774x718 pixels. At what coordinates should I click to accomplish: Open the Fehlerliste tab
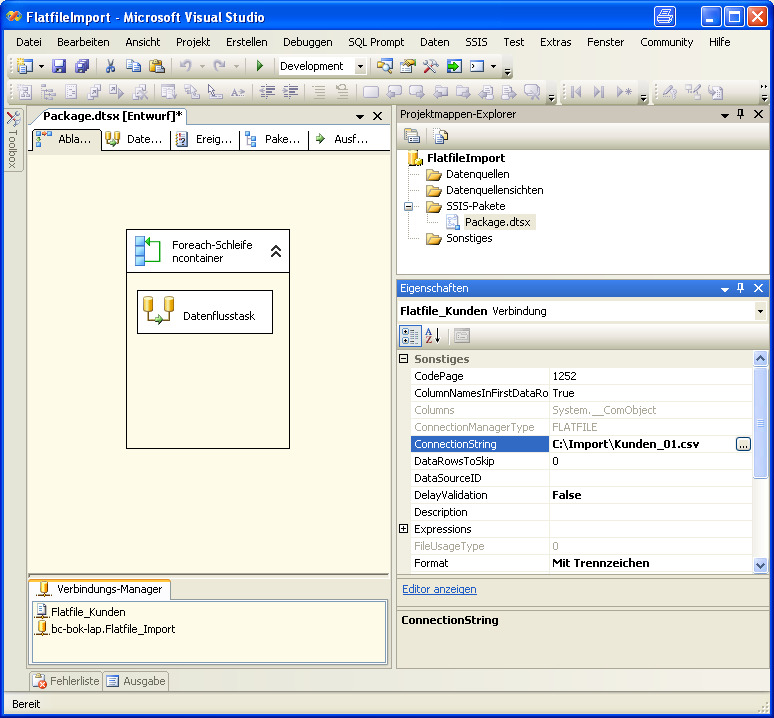(66, 681)
